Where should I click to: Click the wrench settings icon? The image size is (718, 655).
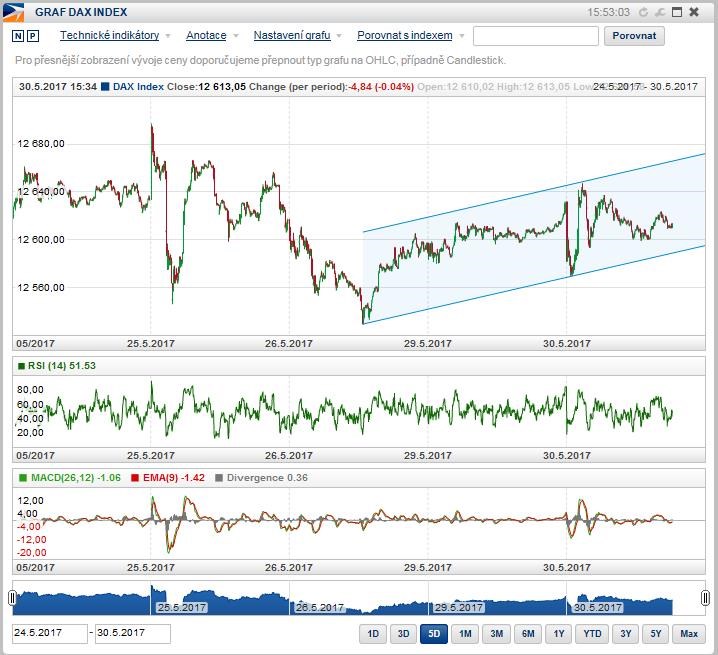pyautogui.click(x=660, y=12)
